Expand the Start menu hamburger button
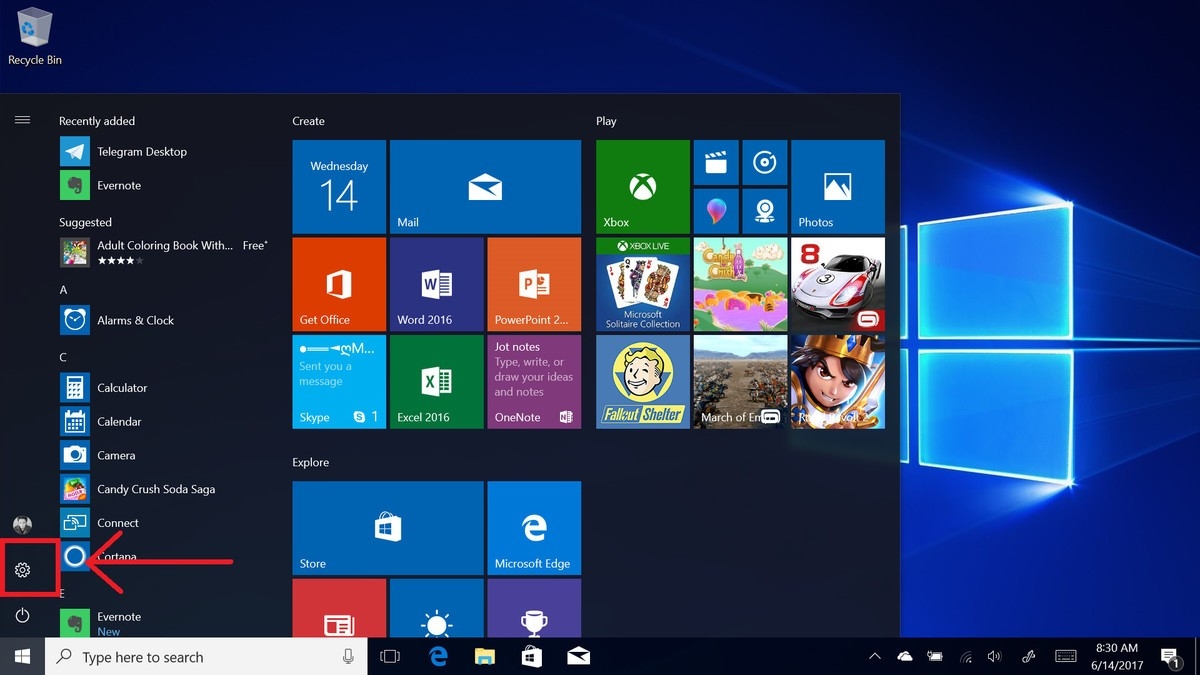This screenshot has width=1200, height=675. pyautogui.click(x=22, y=119)
